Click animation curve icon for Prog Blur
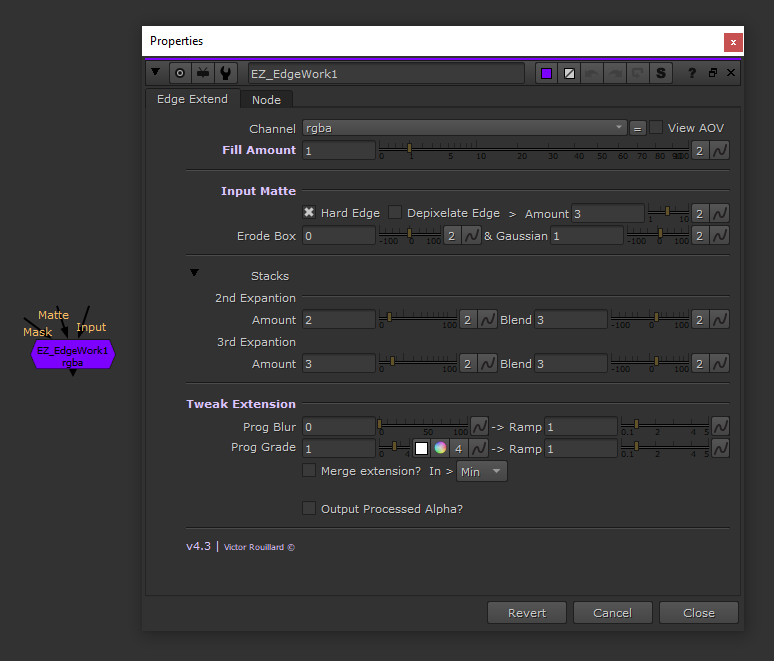The width and height of the screenshot is (774, 661). tap(479, 426)
